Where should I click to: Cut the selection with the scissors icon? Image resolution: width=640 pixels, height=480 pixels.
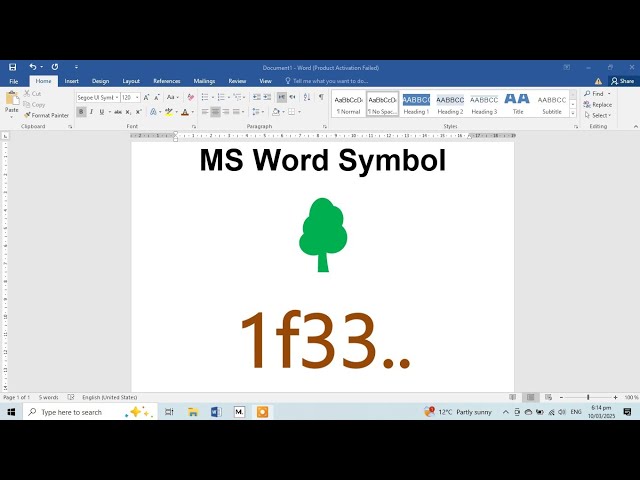[27, 93]
